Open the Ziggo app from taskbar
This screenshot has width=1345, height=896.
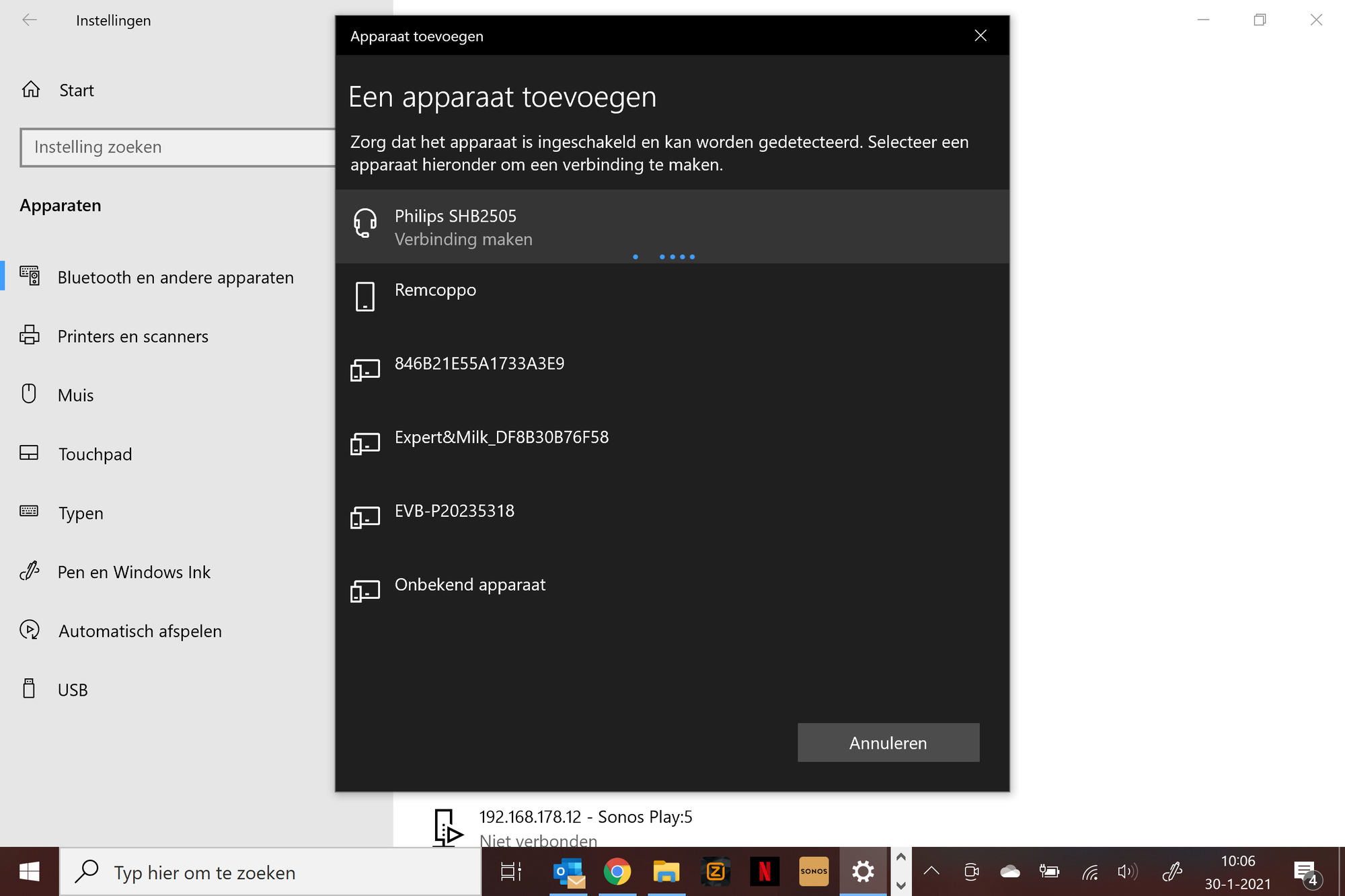coord(716,872)
